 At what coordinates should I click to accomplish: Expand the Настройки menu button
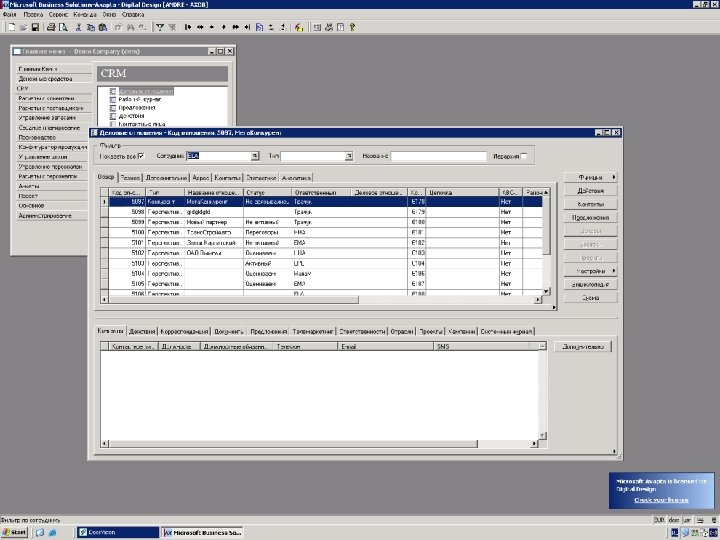pyautogui.click(x=591, y=271)
